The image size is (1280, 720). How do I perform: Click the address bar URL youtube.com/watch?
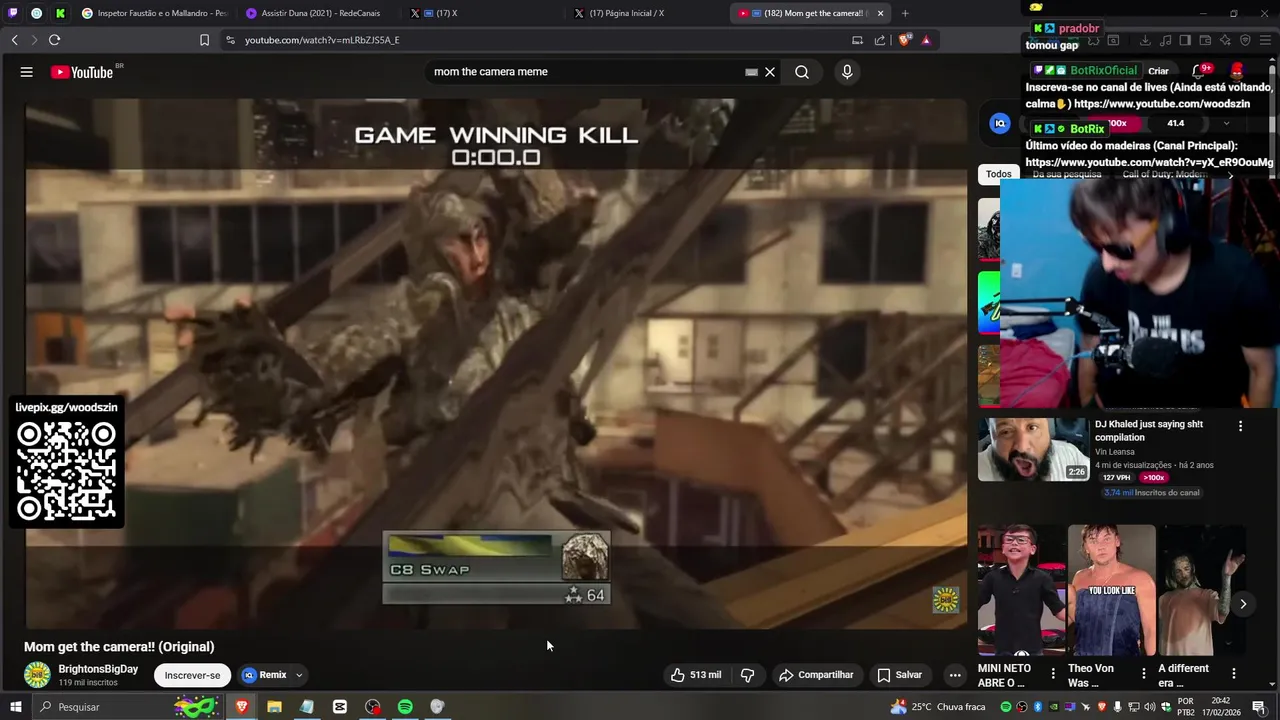[322, 40]
